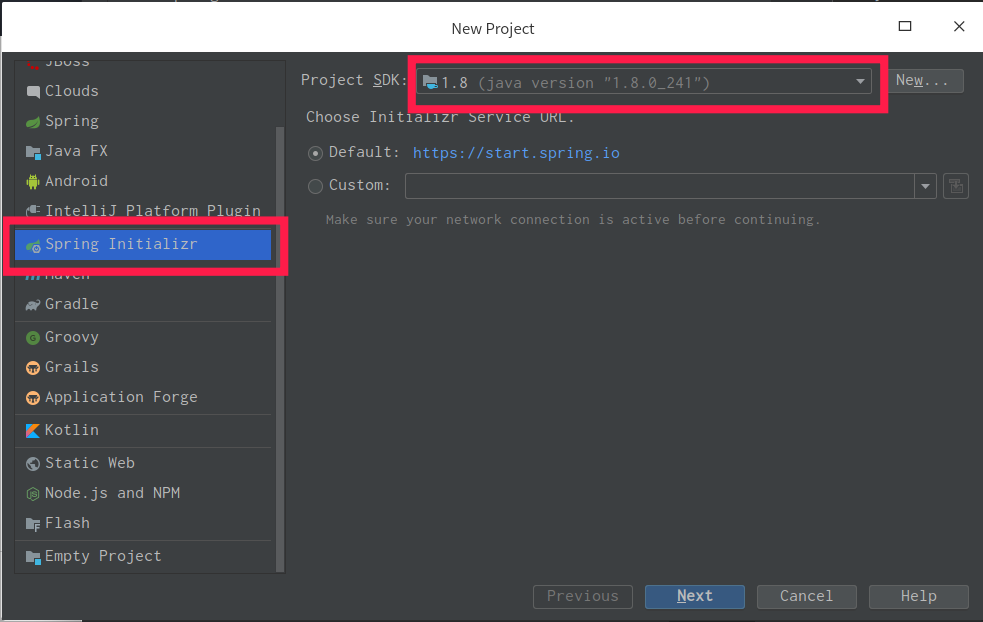983x622 pixels.
Task: Select the Default start.spring.io radio button
Action: (x=315, y=153)
